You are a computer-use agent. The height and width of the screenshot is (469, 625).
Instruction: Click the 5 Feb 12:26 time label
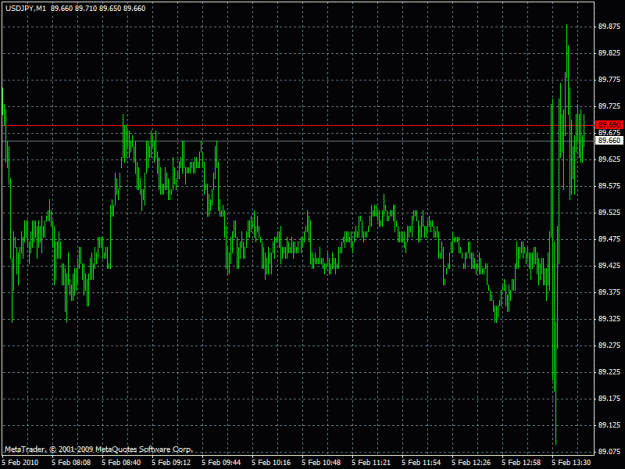pyautogui.click(x=471, y=462)
